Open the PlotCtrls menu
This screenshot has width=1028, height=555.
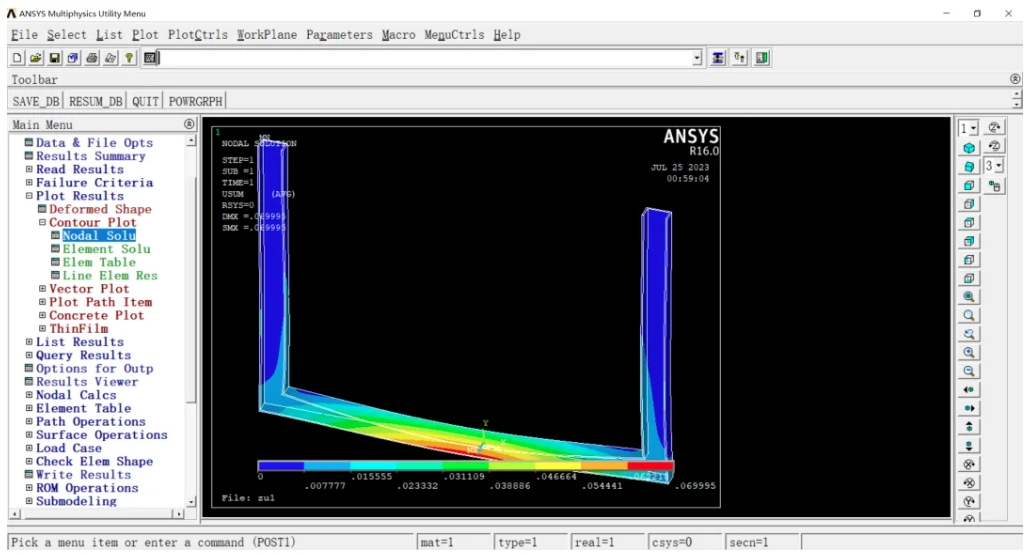click(197, 35)
